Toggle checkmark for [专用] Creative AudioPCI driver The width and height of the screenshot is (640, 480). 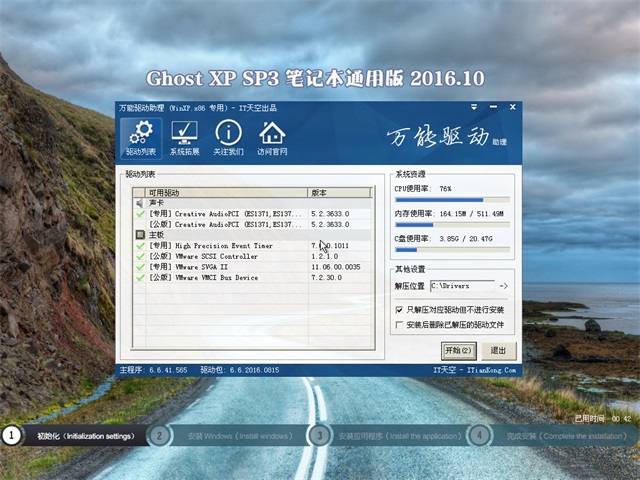click(140, 213)
